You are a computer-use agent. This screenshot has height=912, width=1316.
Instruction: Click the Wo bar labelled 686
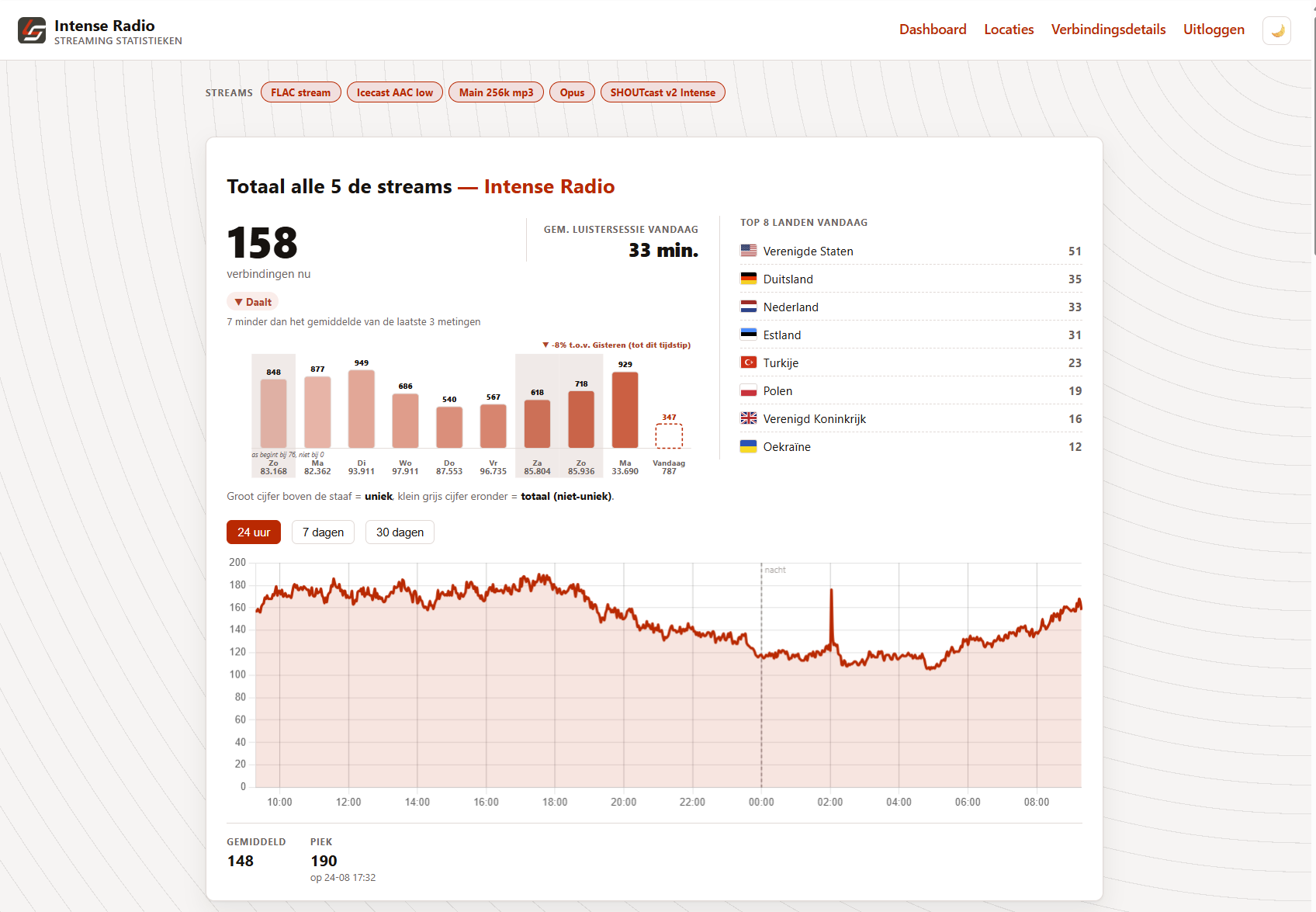pos(405,421)
